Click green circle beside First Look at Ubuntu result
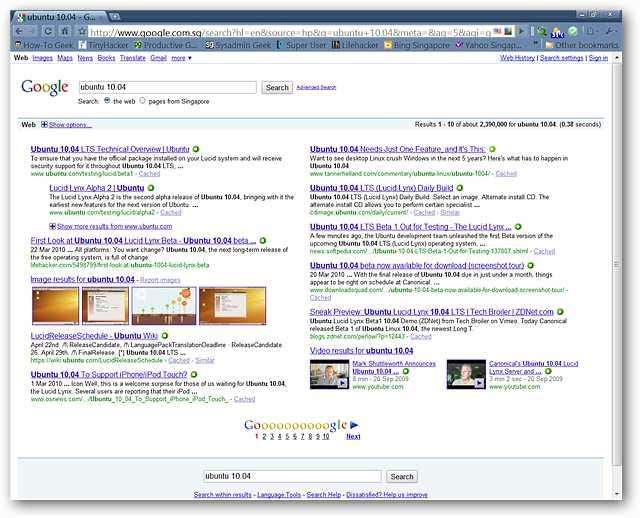 (262, 240)
